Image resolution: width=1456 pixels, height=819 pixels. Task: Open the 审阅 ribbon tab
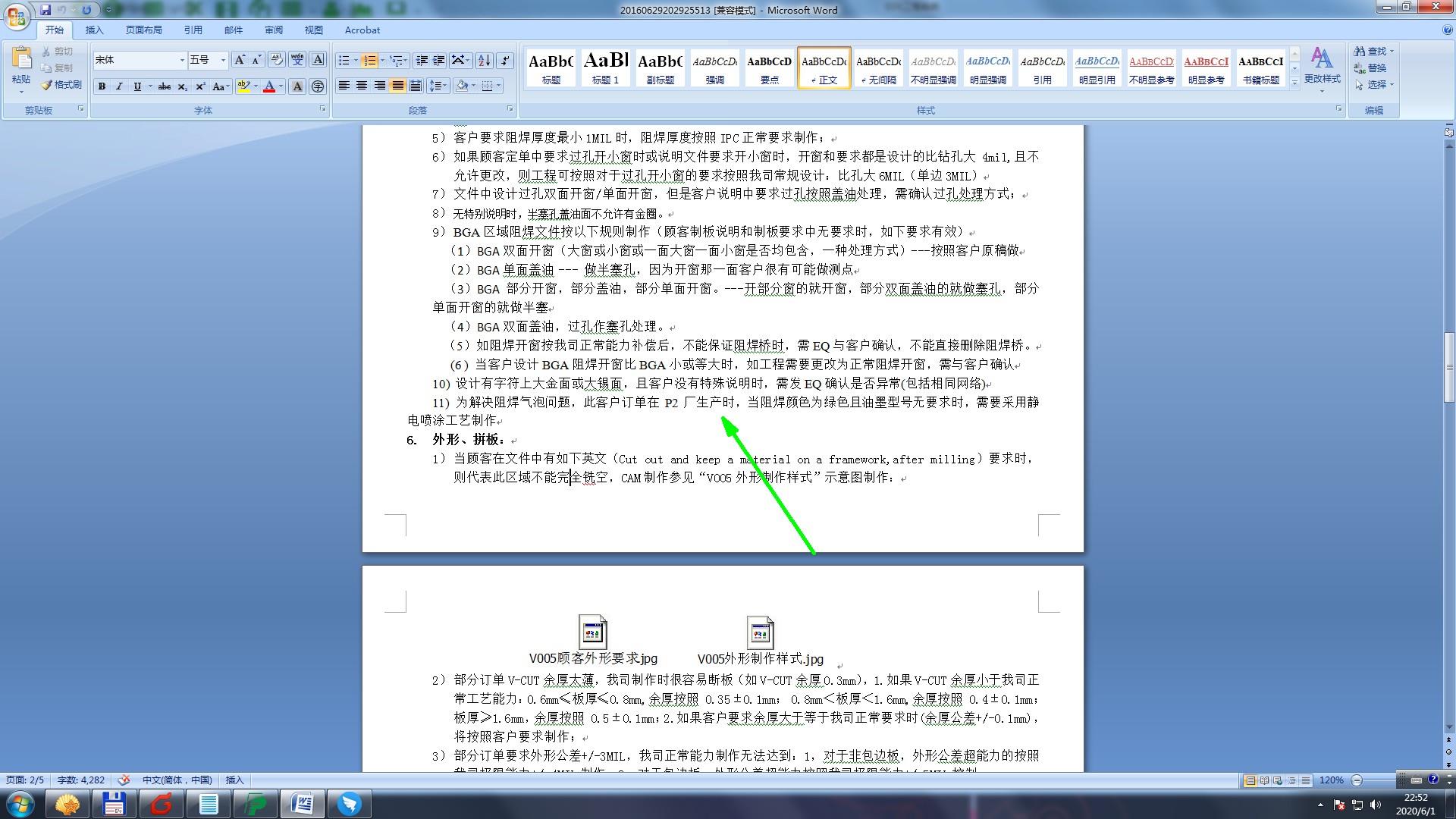(x=273, y=30)
